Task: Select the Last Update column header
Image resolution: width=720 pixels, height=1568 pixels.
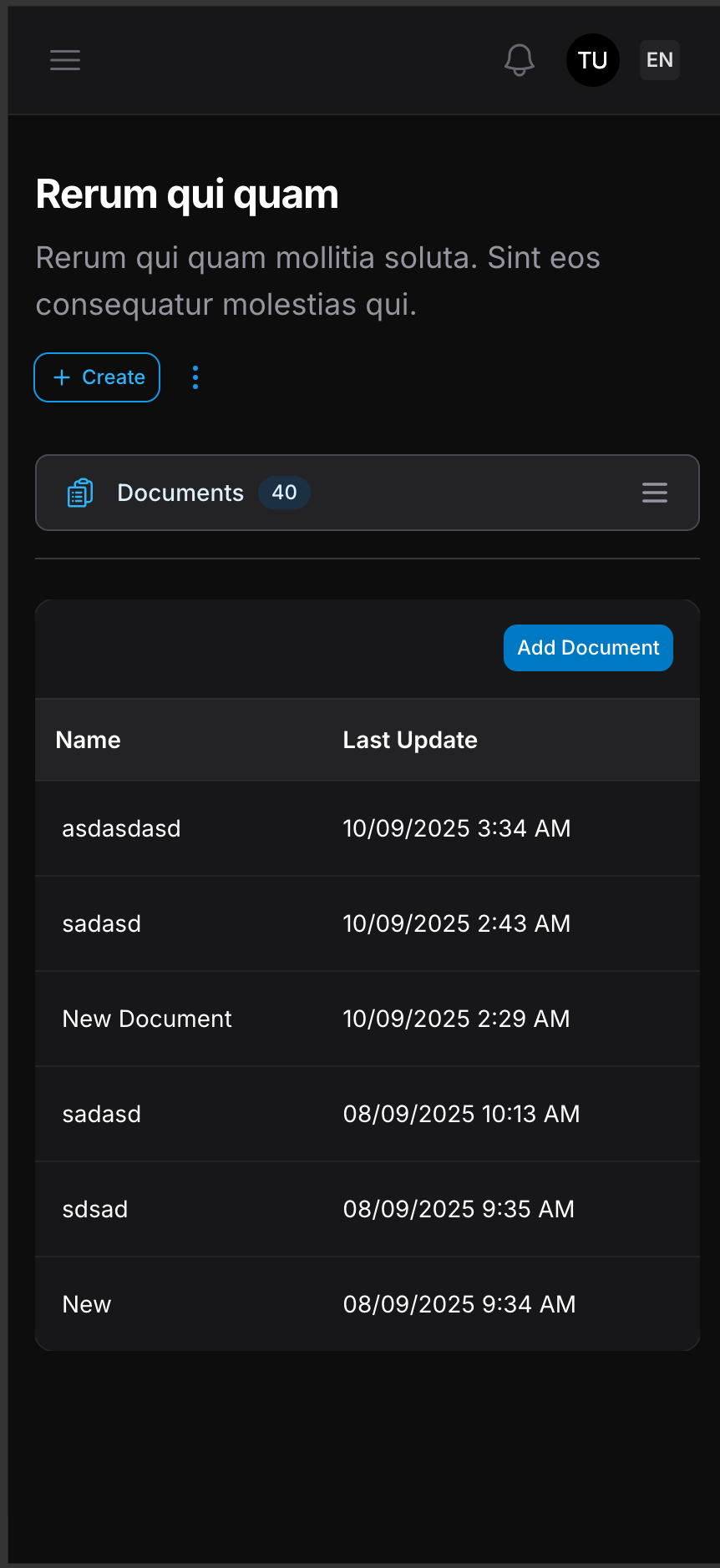Action: pyautogui.click(x=410, y=740)
